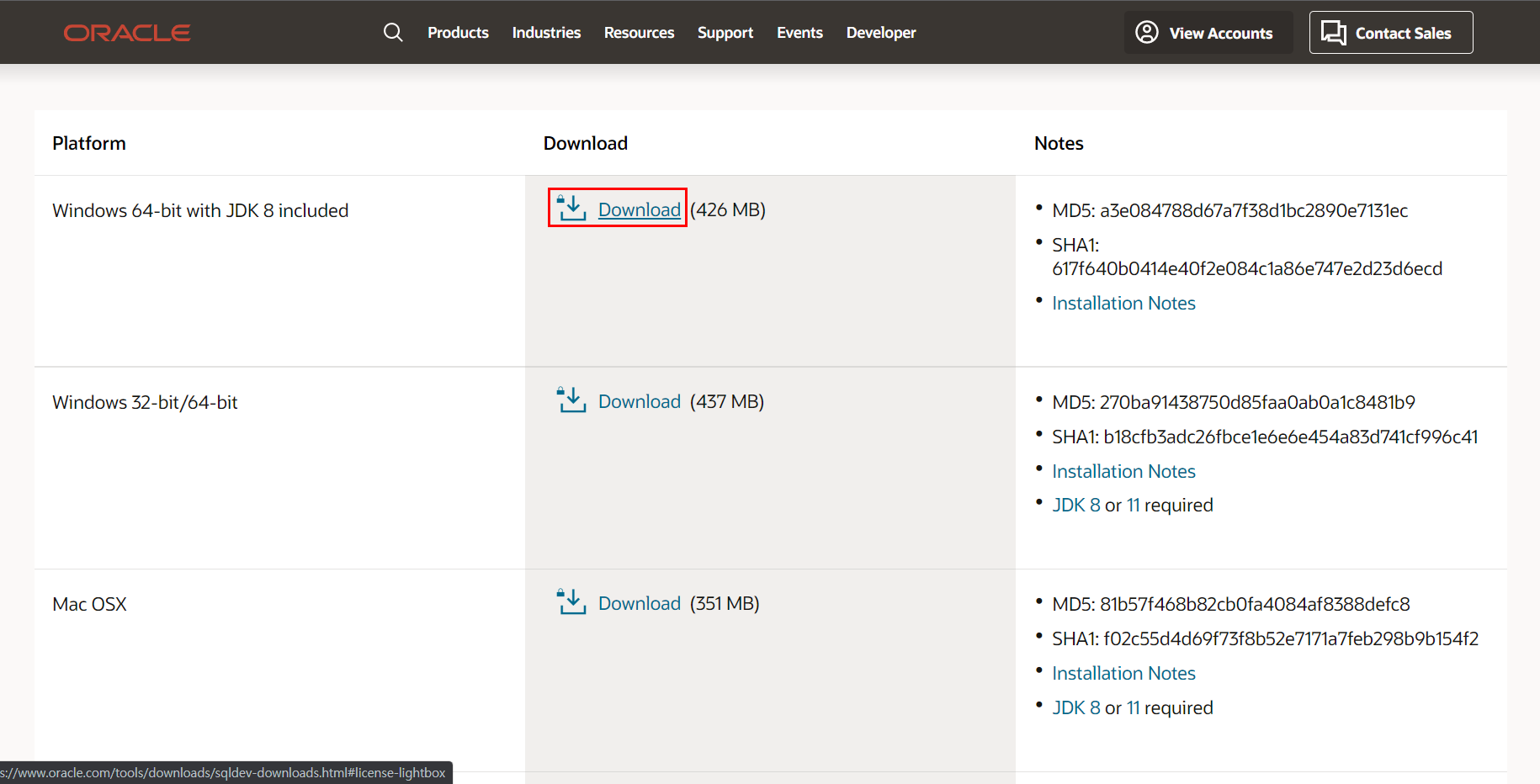
Task: Open the Products menu
Action: pyautogui.click(x=458, y=33)
